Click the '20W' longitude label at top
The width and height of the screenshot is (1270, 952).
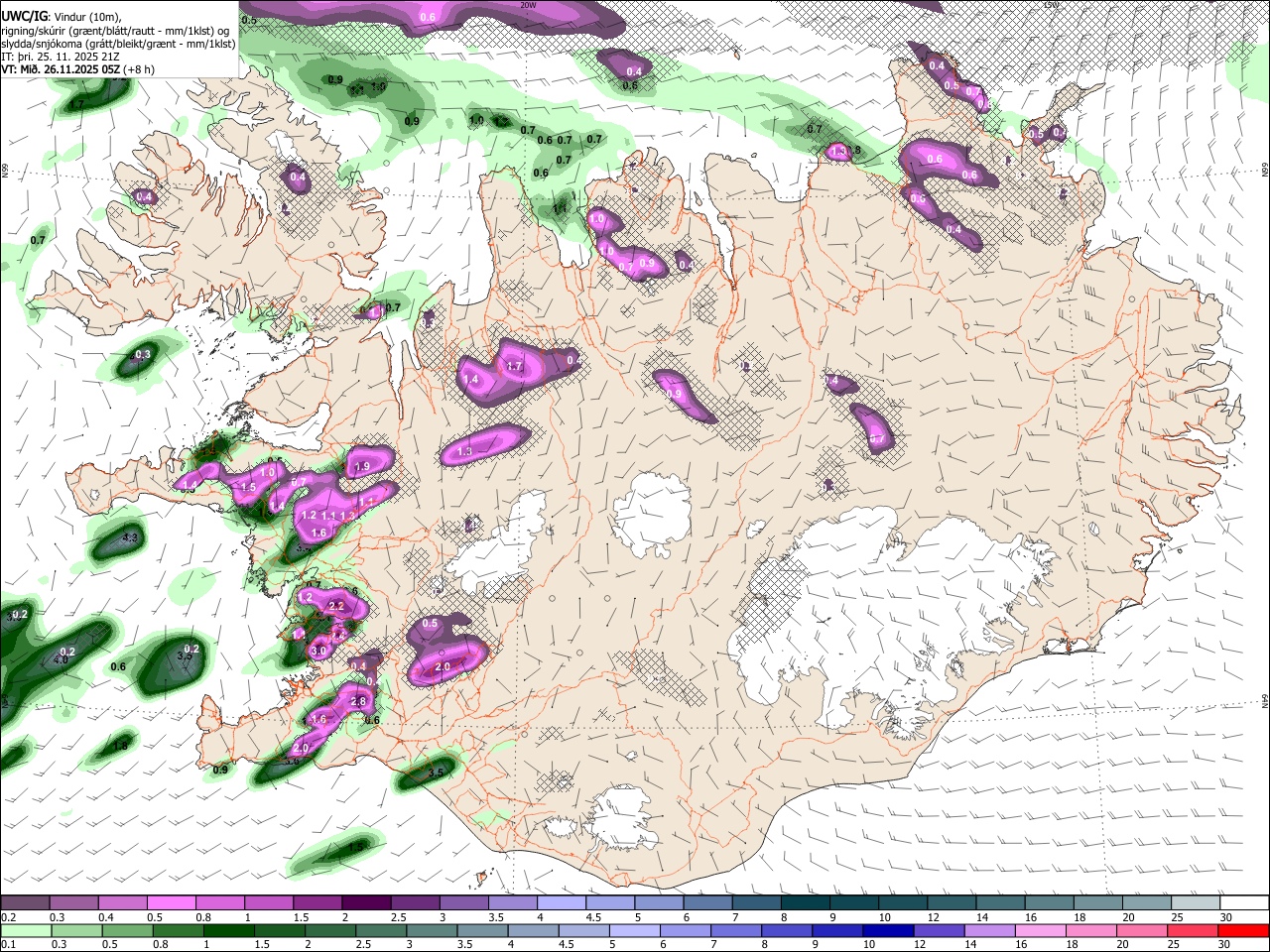coord(527,5)
